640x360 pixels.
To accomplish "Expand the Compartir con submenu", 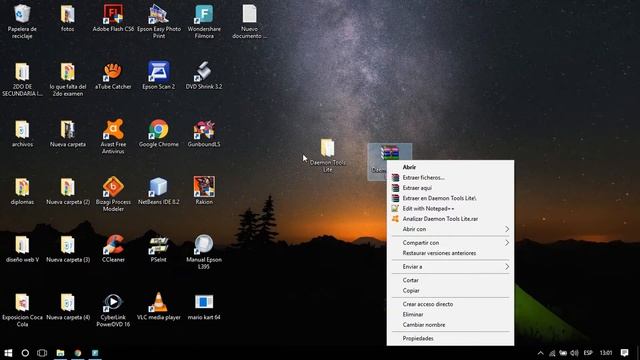I will click(x=450, y=242).
